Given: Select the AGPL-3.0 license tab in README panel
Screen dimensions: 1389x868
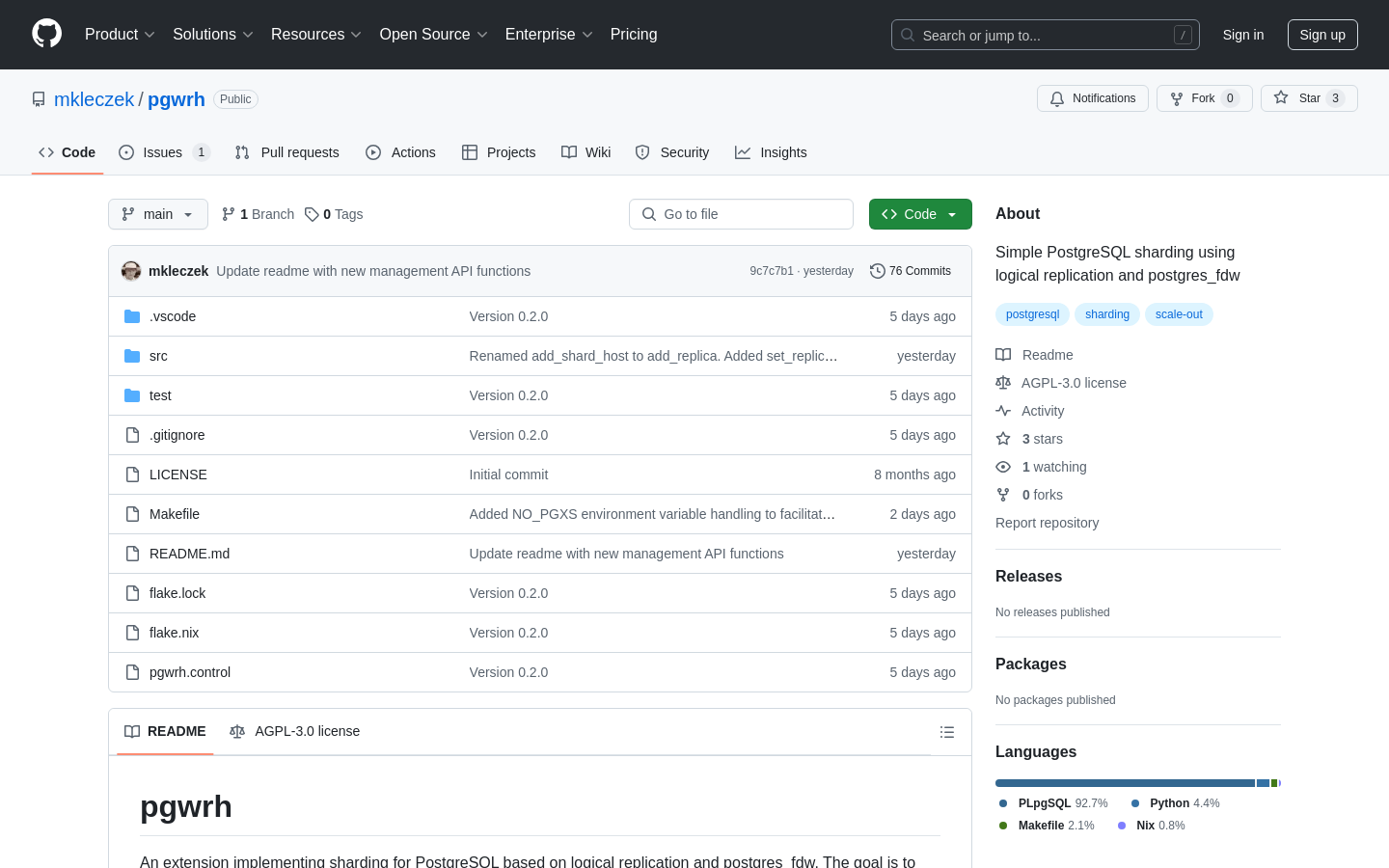Looking at the screenshot, I should 295,731.
